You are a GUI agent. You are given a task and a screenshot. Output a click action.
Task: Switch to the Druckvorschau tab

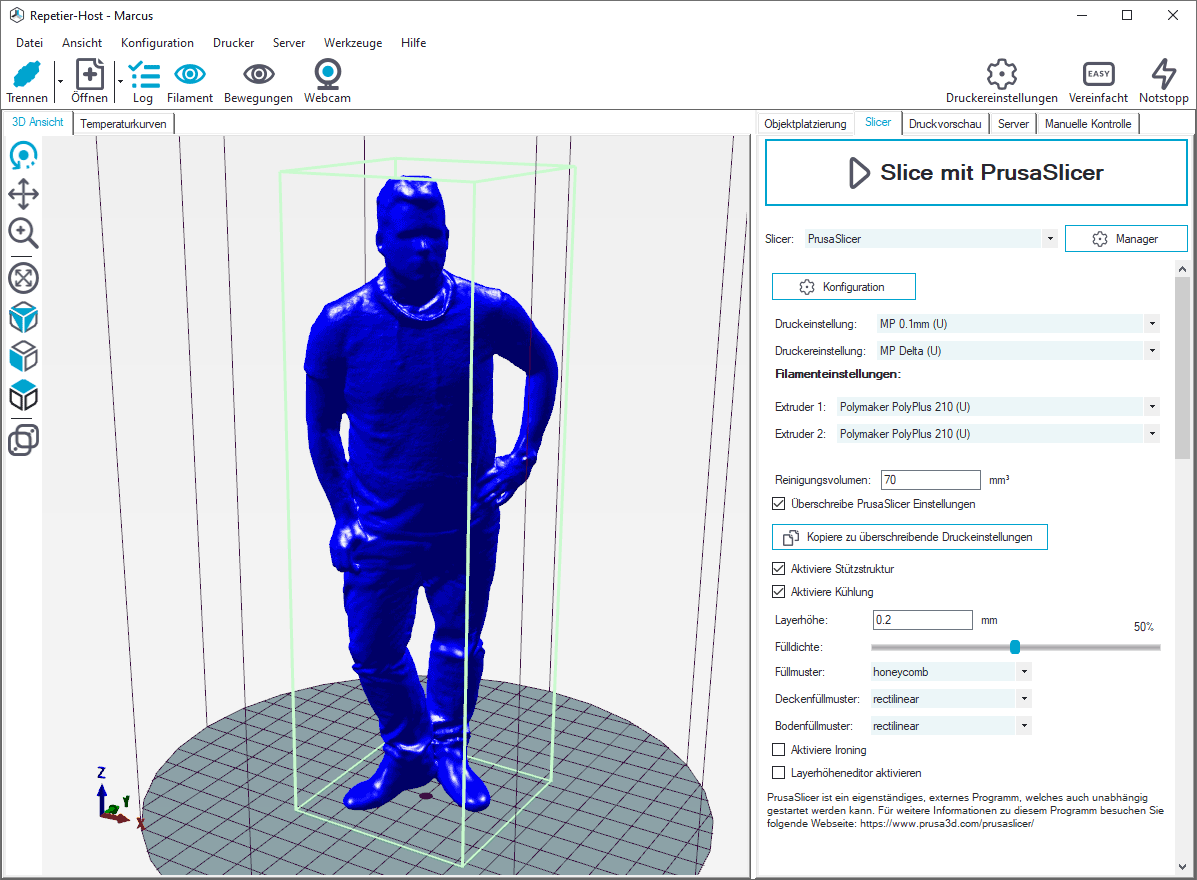click(945, 124)
